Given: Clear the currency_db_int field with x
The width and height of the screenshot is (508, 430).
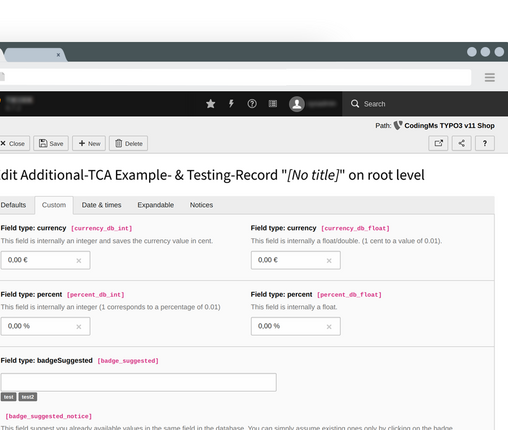Looking at the screenshot, I should (x=79, y=261).
